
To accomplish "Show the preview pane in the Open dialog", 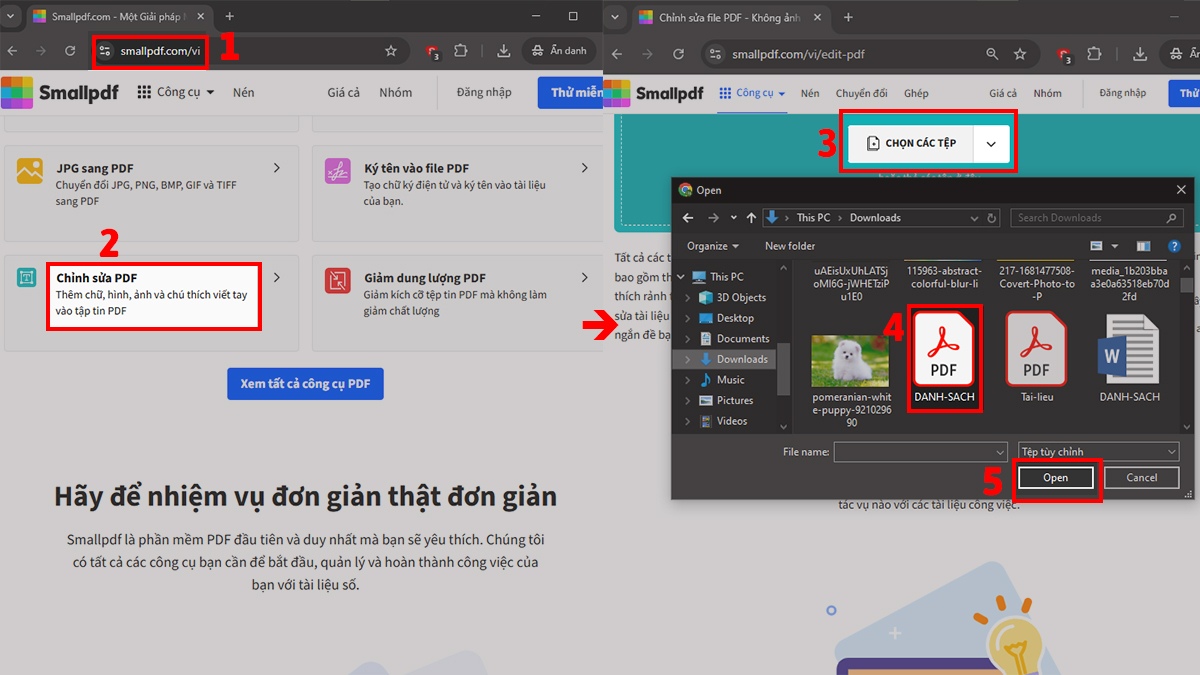I will tap(1143, 246).
